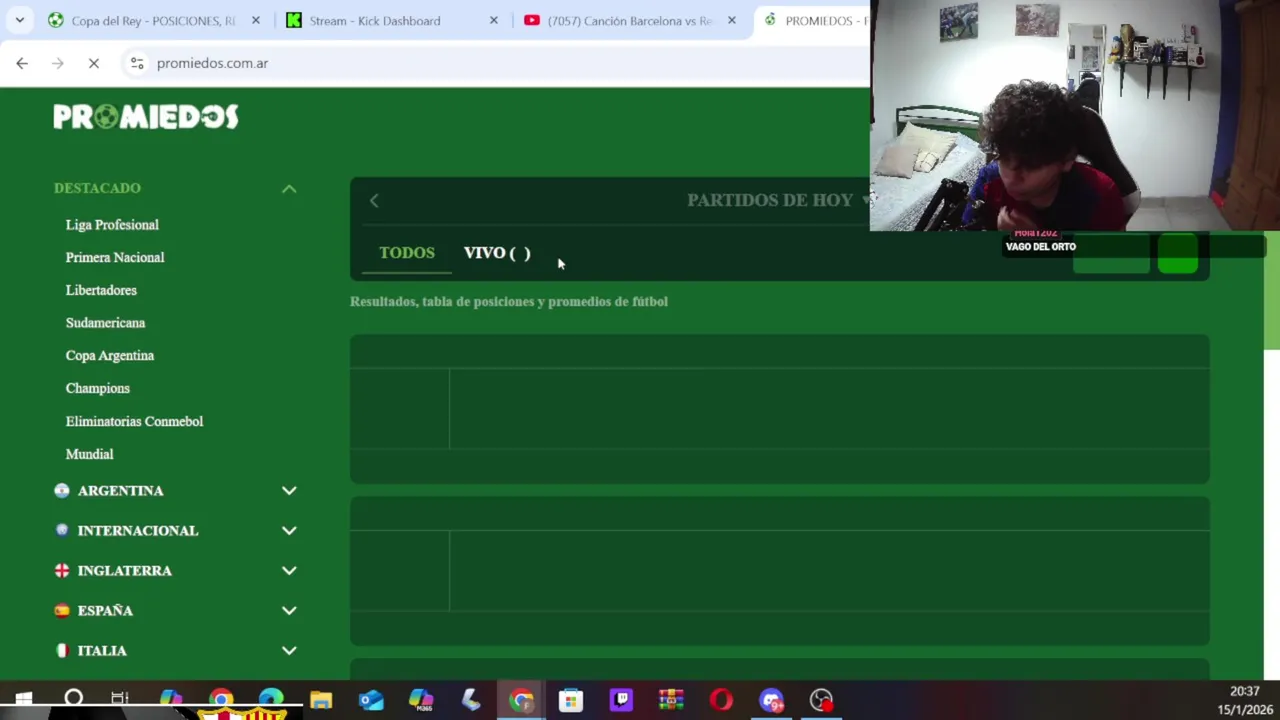The width and height of the screenshot is (1280, 720).
Task: Click the Spain flag icon
Action: 62,611
